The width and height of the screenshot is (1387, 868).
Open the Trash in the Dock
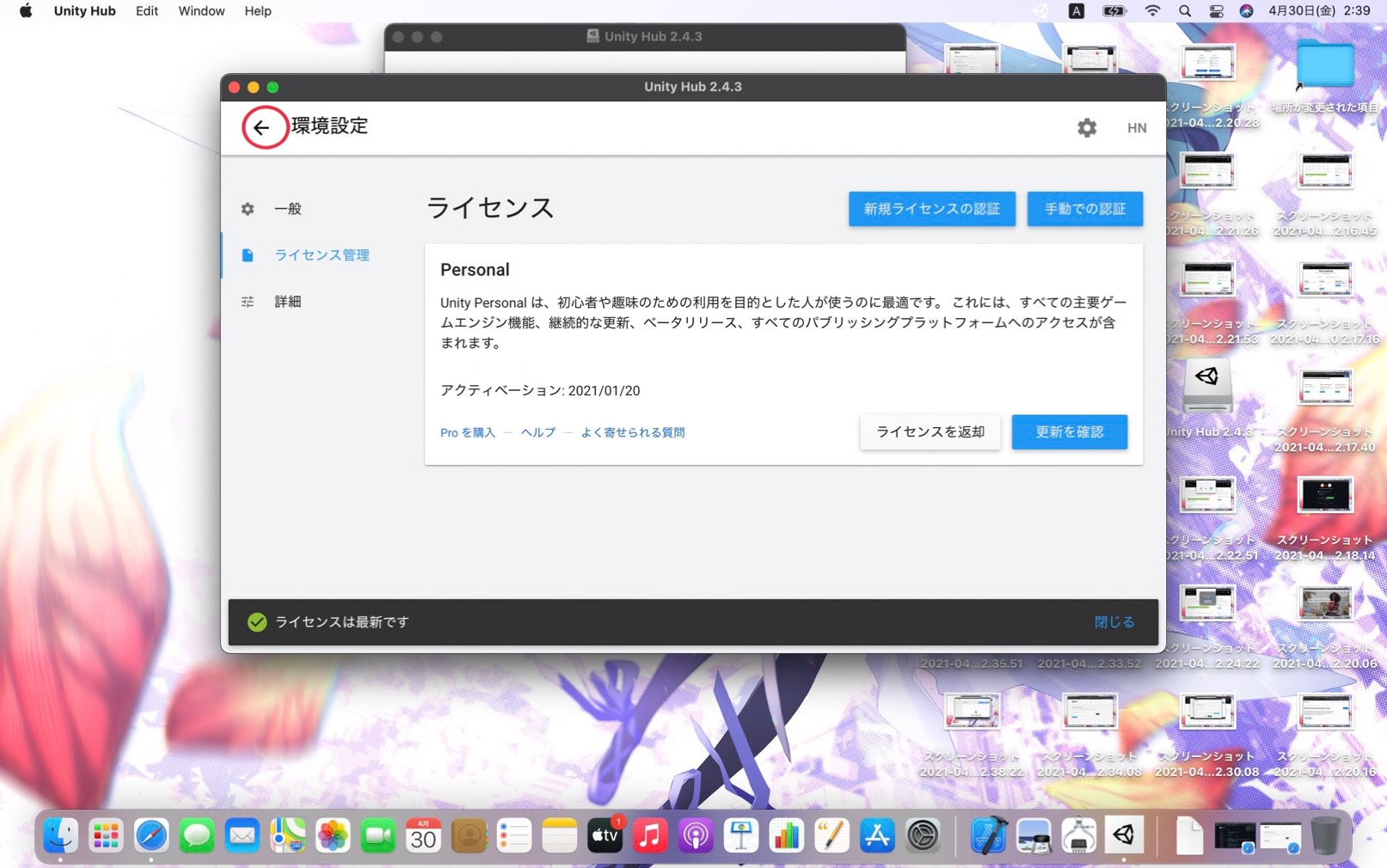[x=1325, y=835]
